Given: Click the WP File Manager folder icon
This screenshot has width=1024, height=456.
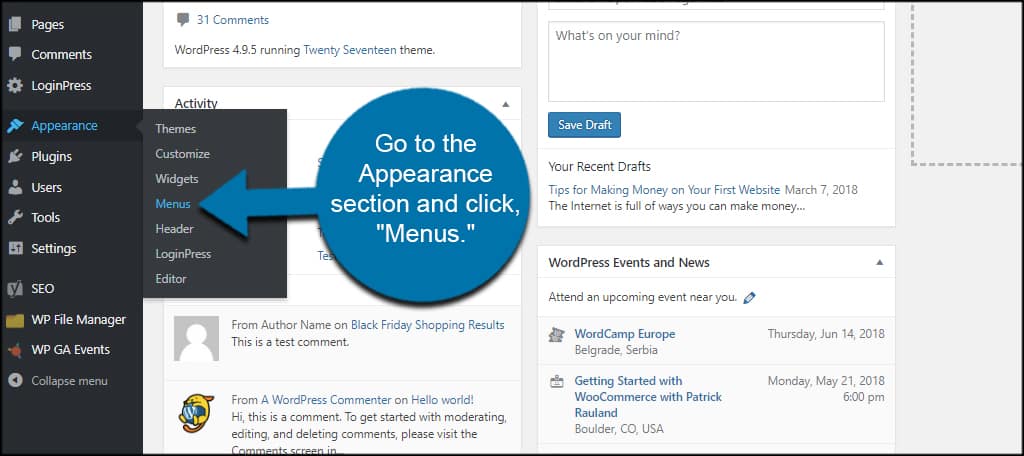Looking at the screenshot, I should [x=15, y=320].
